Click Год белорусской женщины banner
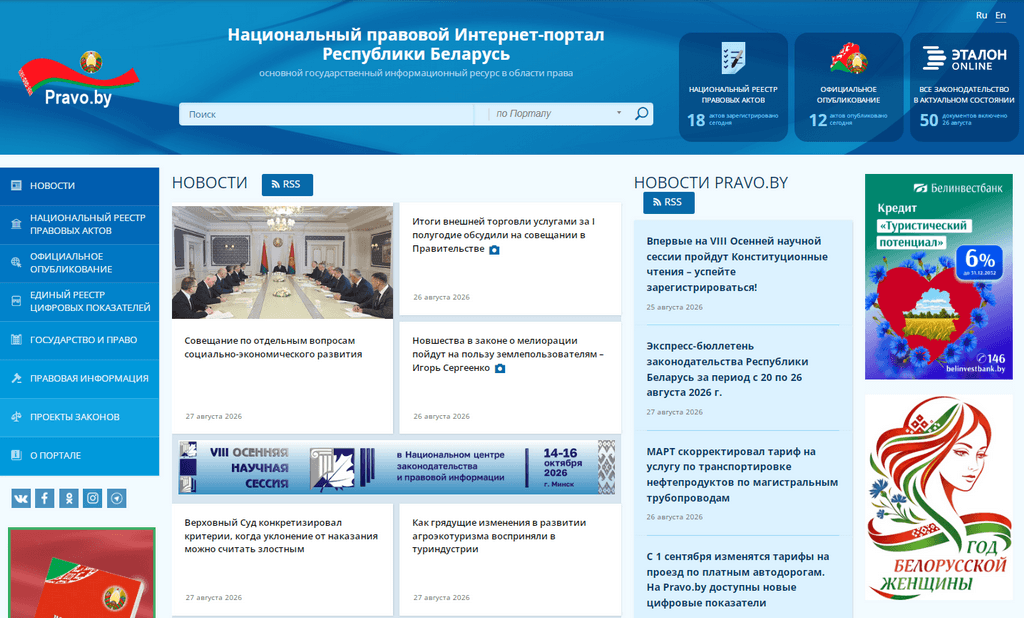The height and width of the screenshot is (618, 1024). (x=938, y=497)
